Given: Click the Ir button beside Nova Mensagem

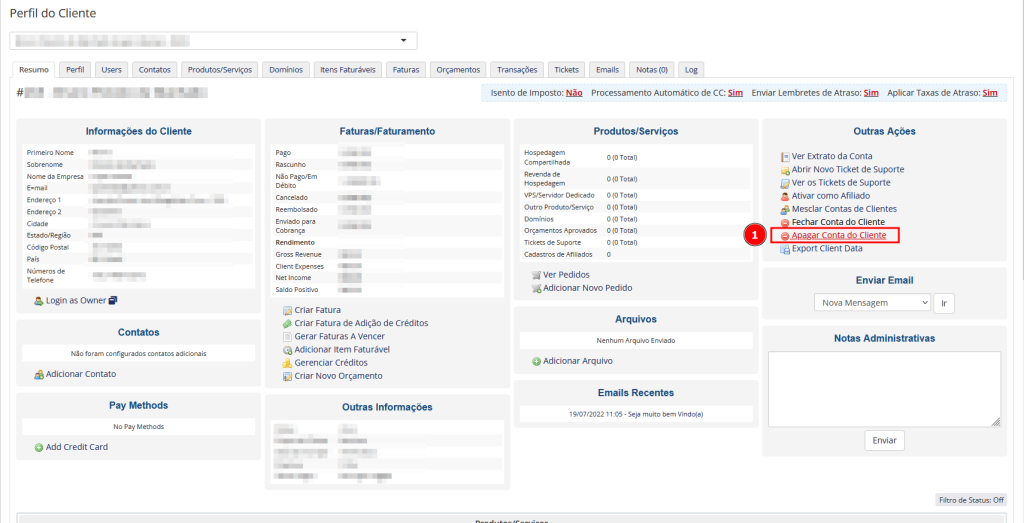Looking at the screenshot, I should 944,304.
